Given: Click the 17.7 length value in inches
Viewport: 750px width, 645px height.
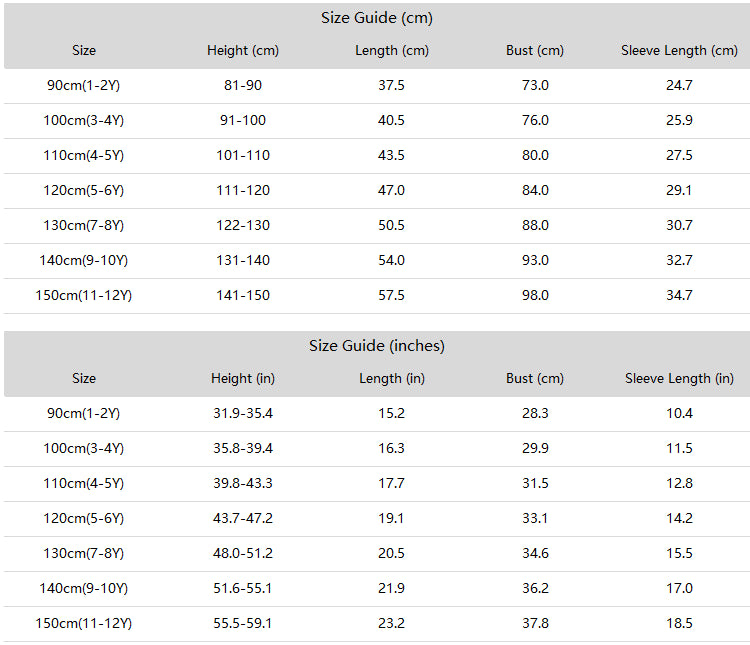Looking at the screenshot, I should click(391, 483).
